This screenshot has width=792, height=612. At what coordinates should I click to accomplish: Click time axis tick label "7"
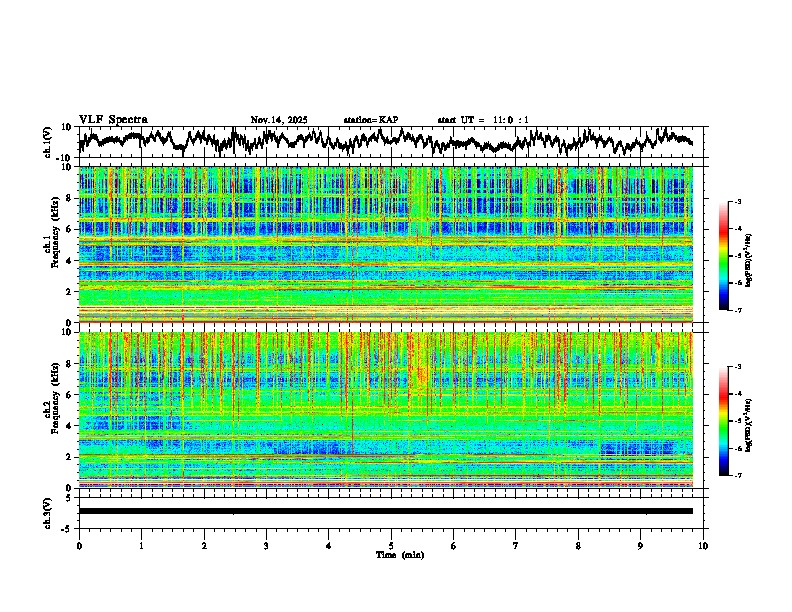tap(516, 546)
